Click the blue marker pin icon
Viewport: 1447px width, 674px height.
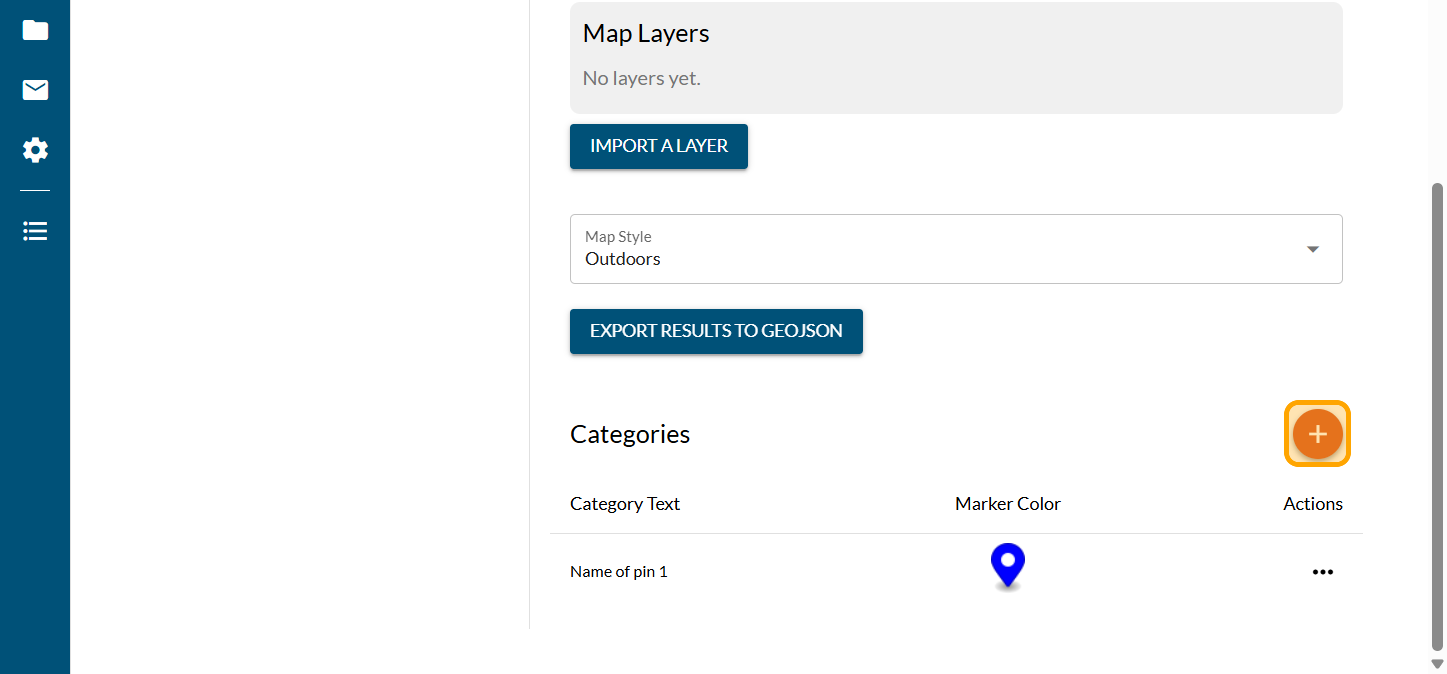pyautogui.click(x=1007, y=565)
